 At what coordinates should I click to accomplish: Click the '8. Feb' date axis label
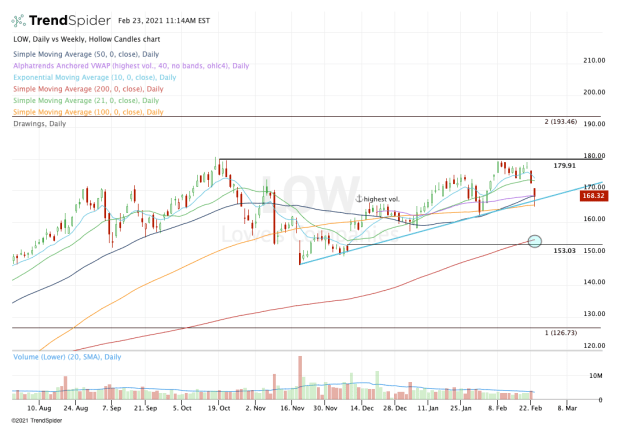(497, 408)
